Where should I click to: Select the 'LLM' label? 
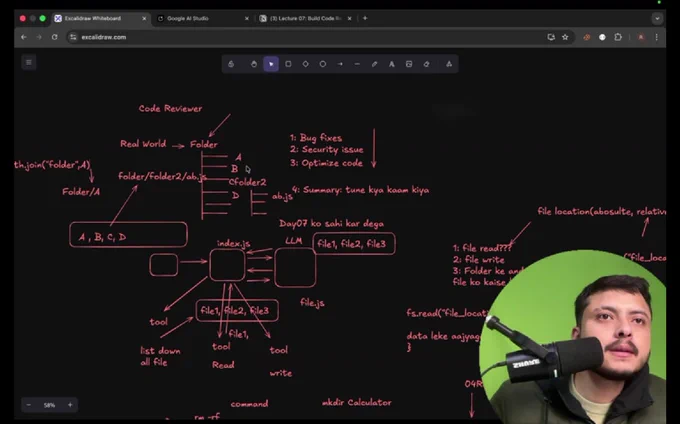coord(294,241)
